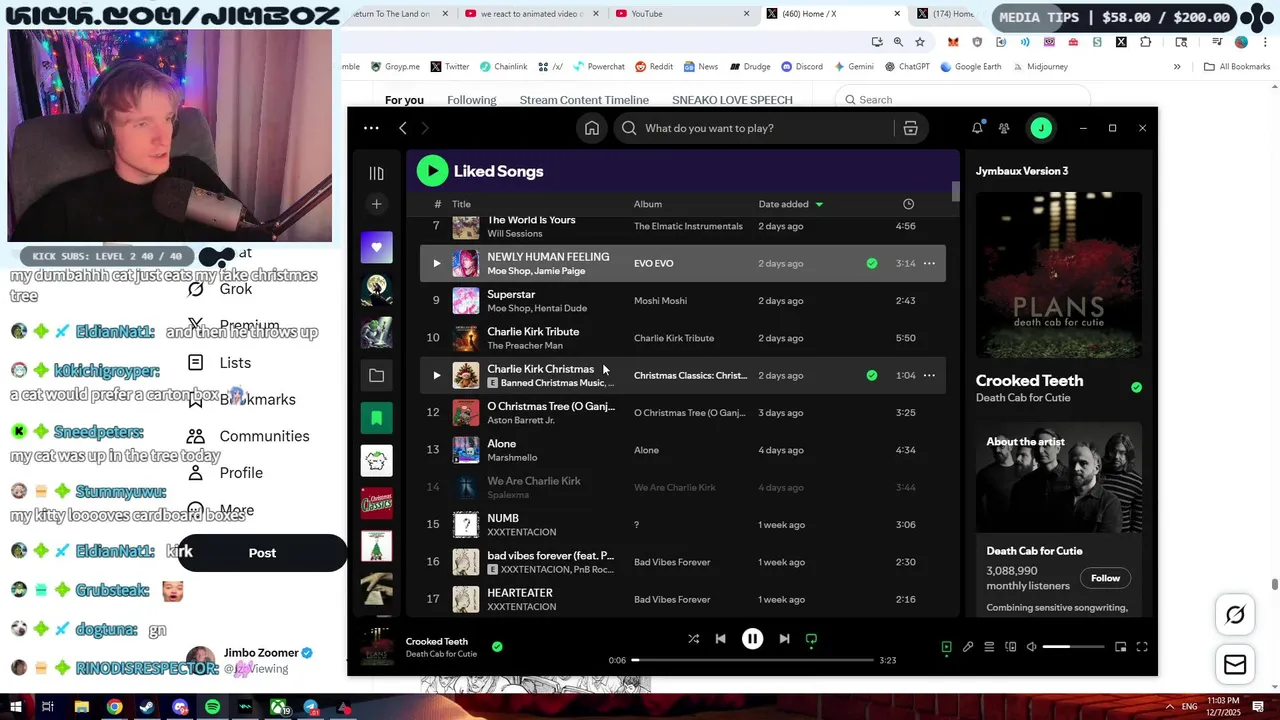The image size is (1280, 720).
Task: Open the EVO EVO album link
Action: coord(653,263)
